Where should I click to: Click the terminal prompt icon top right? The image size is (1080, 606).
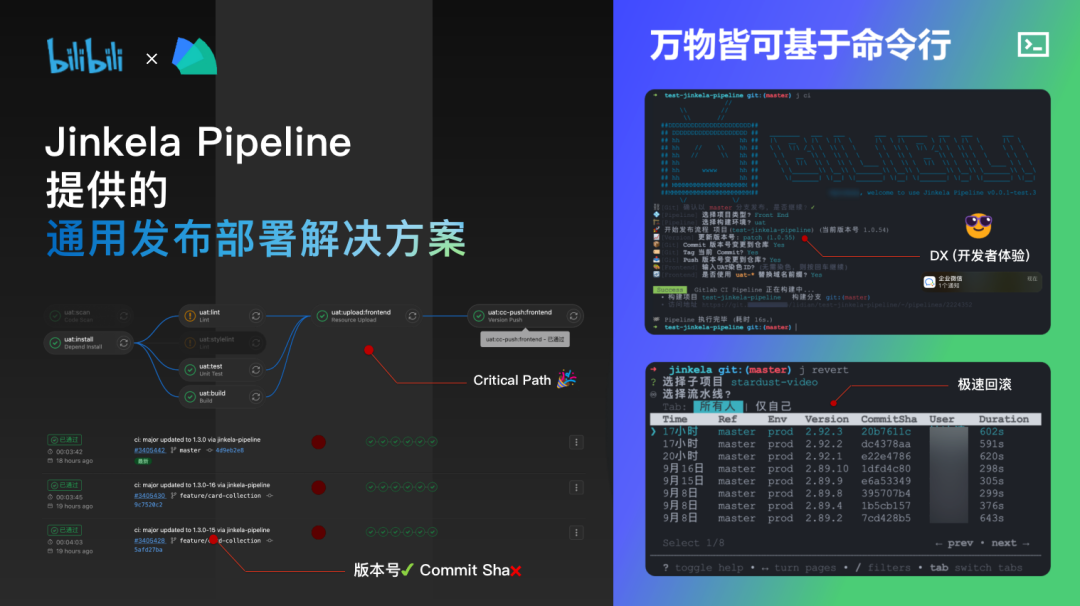[x=1033, y=45]
